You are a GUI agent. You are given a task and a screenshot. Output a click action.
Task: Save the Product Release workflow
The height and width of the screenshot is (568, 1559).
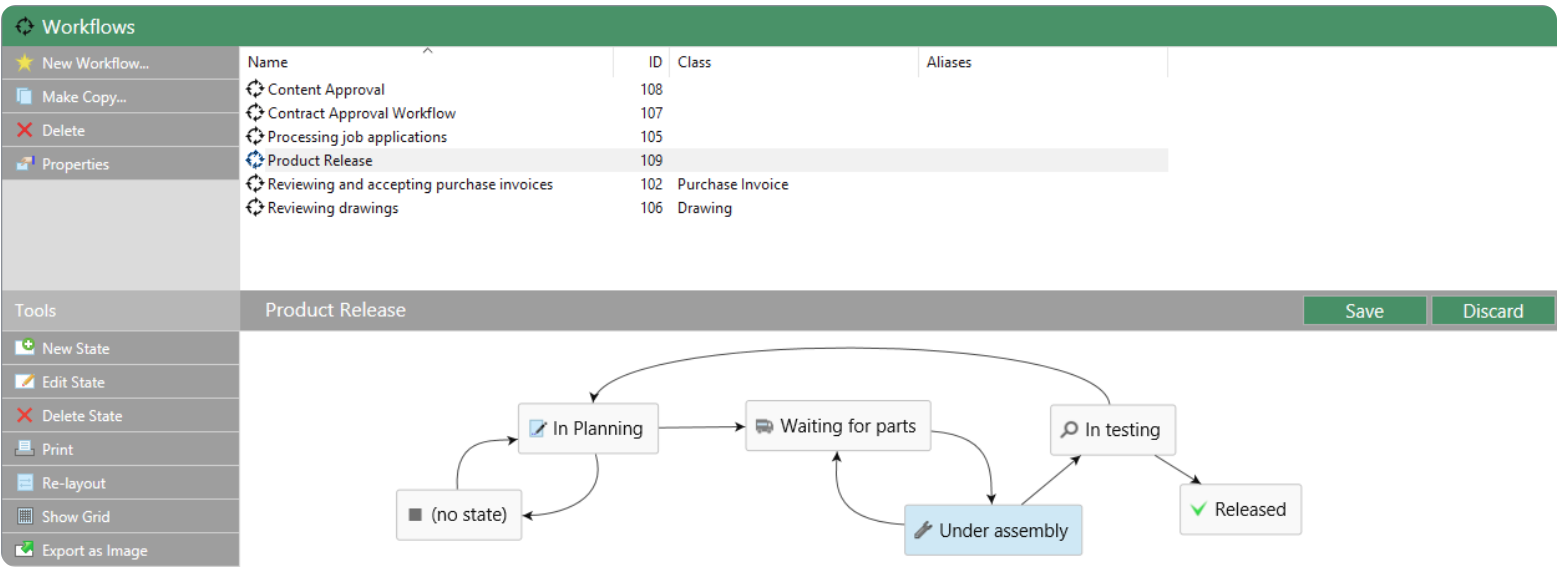[1364, 311]
